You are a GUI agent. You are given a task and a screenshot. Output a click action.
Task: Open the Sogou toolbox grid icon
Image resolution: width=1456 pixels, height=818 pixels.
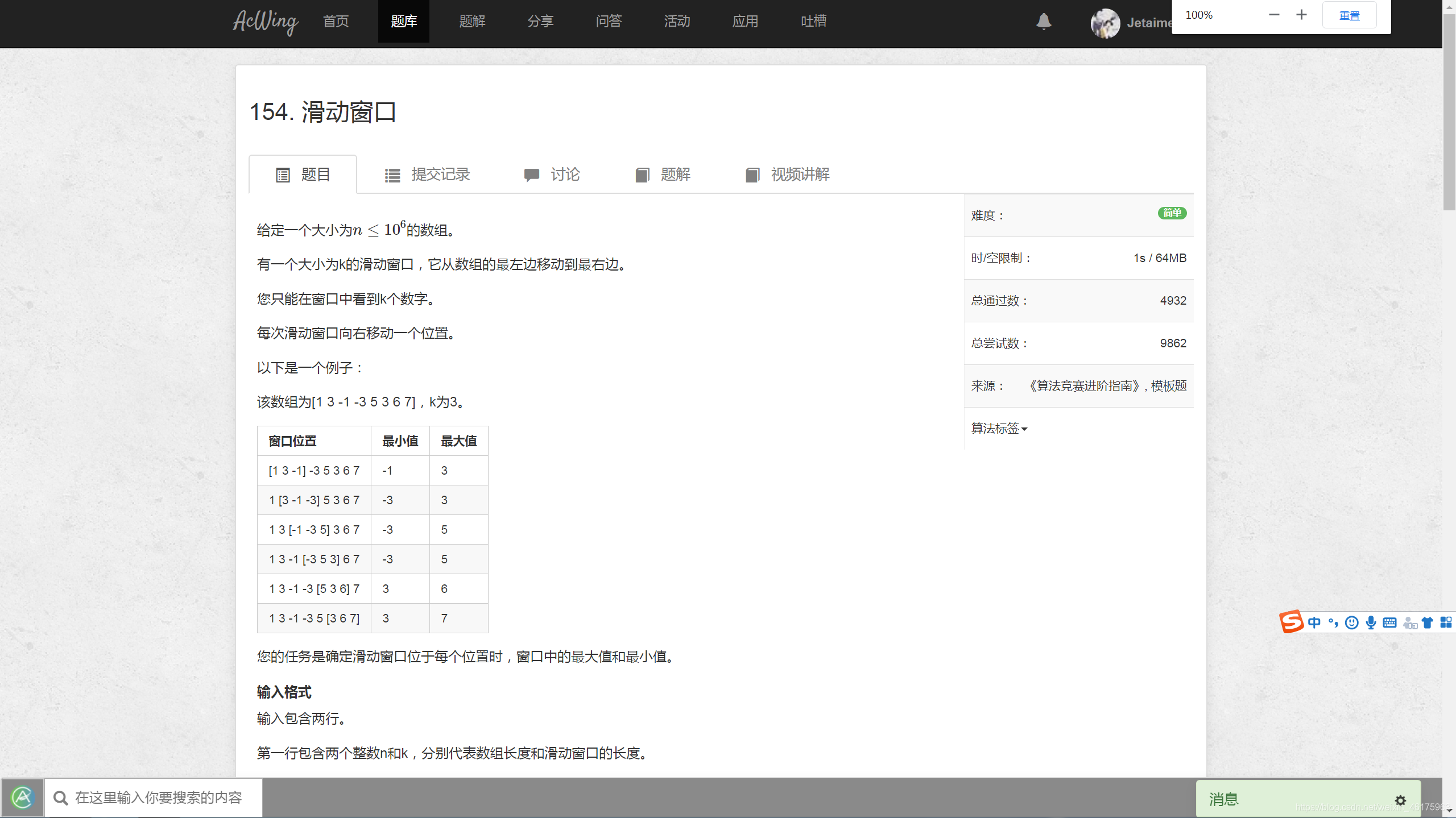coord(1446,622)
